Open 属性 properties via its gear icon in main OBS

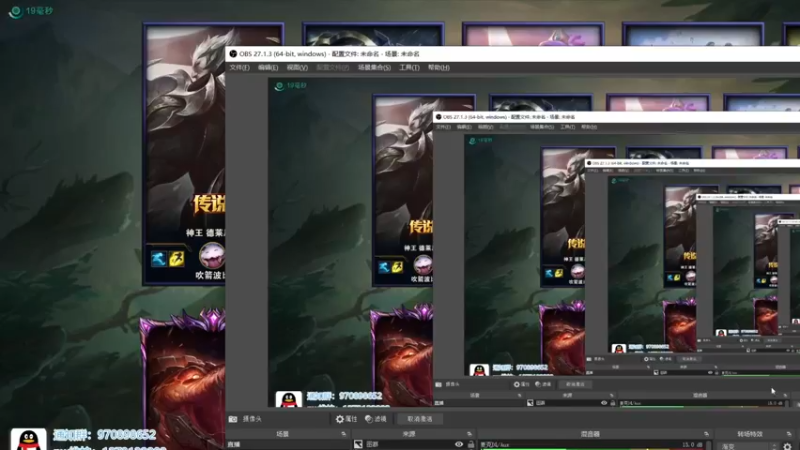[x=340, y=419]
